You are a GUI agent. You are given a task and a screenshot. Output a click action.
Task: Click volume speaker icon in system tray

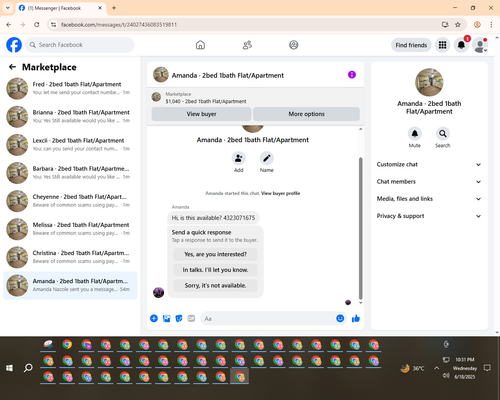[446, 376]
